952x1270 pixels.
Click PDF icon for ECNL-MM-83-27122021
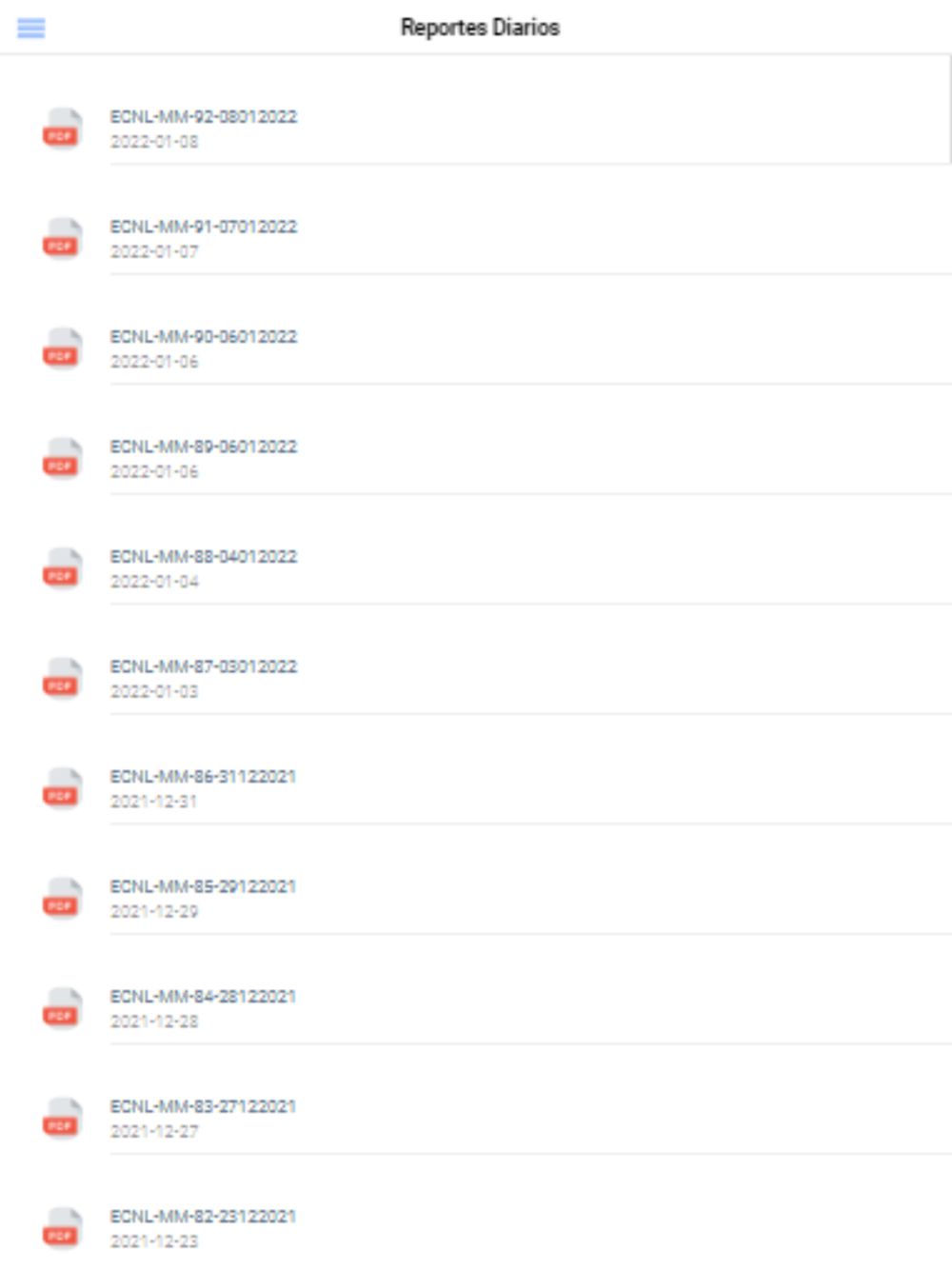62,1118
